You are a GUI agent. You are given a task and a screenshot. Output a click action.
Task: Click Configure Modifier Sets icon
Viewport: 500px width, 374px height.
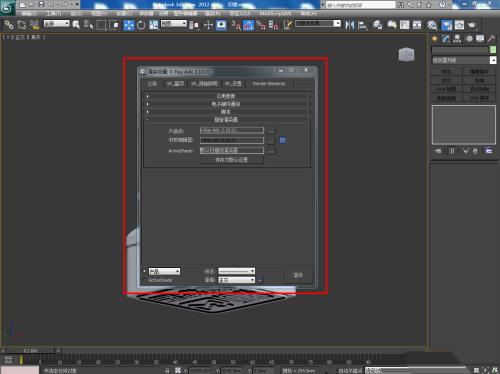pyautogui.click(x=489, y=151)
